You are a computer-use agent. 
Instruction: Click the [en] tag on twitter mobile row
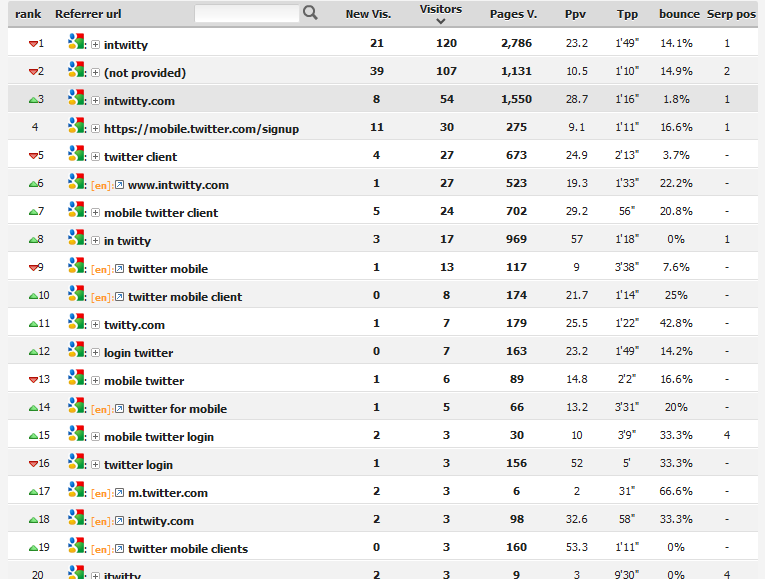click(102, 269)
